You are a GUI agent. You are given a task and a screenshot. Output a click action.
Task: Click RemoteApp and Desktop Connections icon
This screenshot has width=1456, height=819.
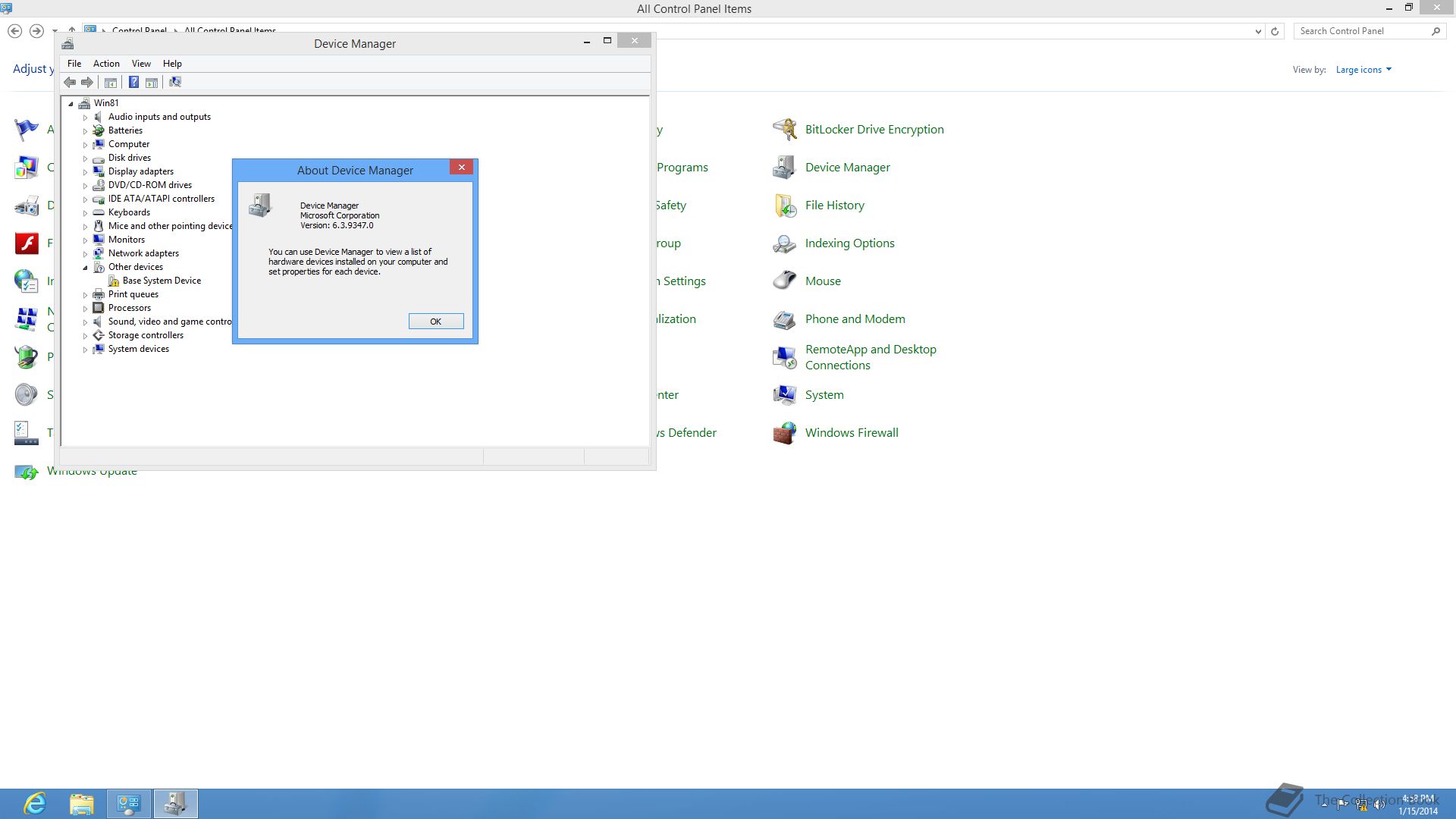[784, 356]
